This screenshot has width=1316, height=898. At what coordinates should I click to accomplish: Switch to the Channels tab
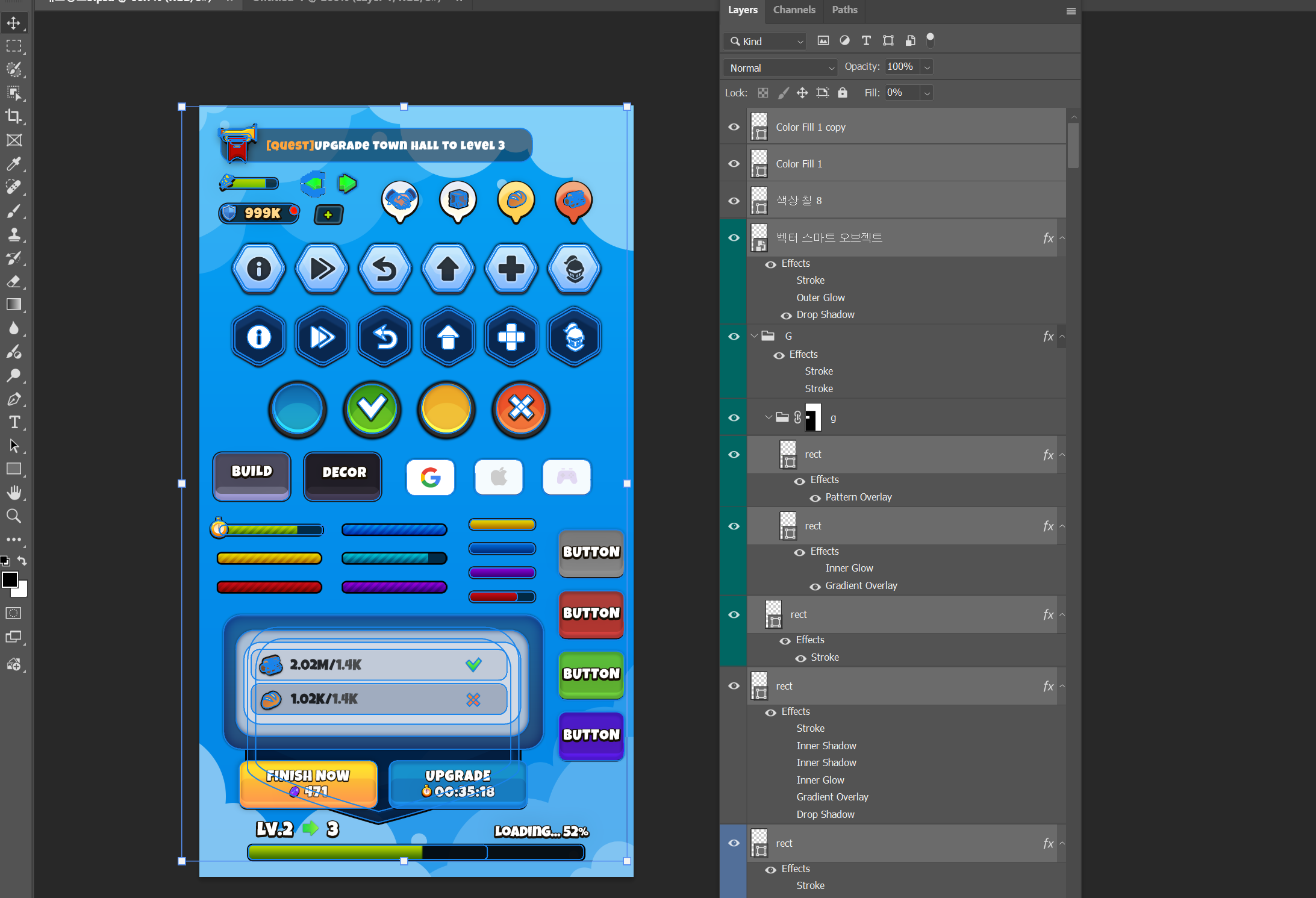click(794, 10)
